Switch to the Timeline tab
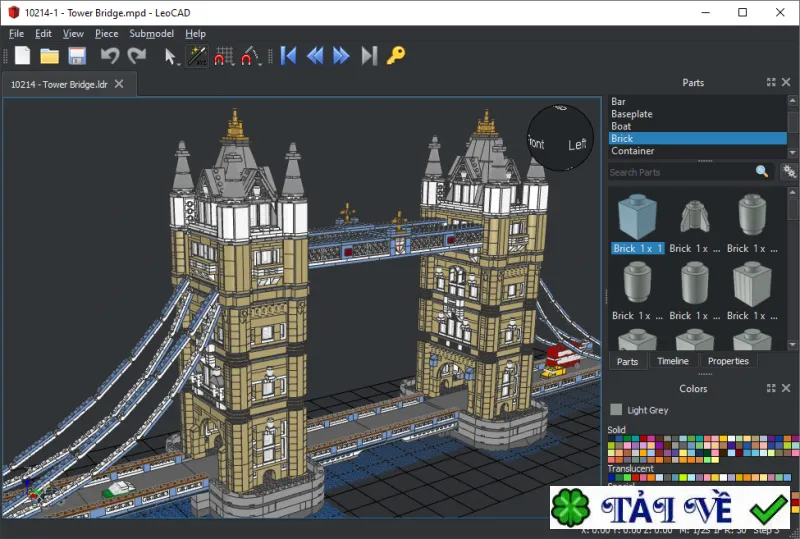 [673, 361]
